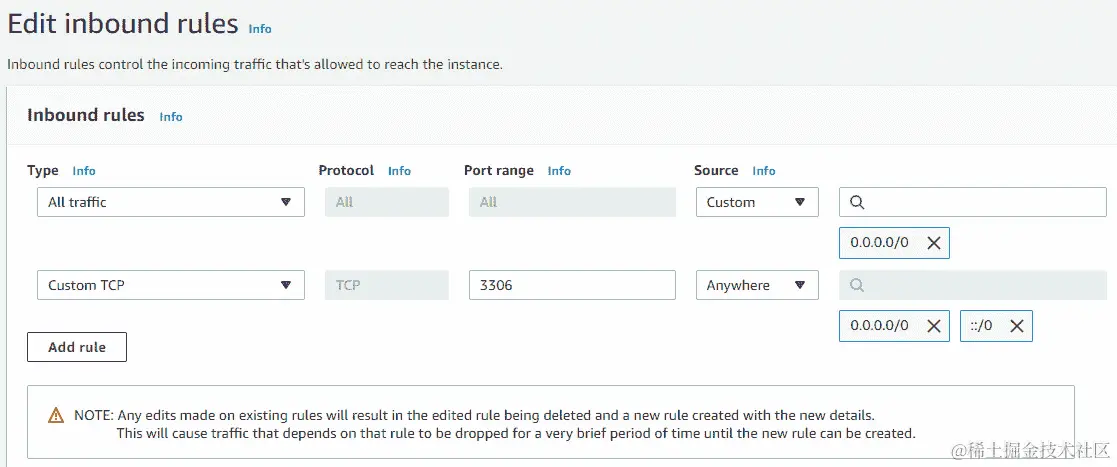The image size is (1117, 467).
Task: Remove 0.0.0.0/0 from All traffic rule
Action: click(933, 243)
